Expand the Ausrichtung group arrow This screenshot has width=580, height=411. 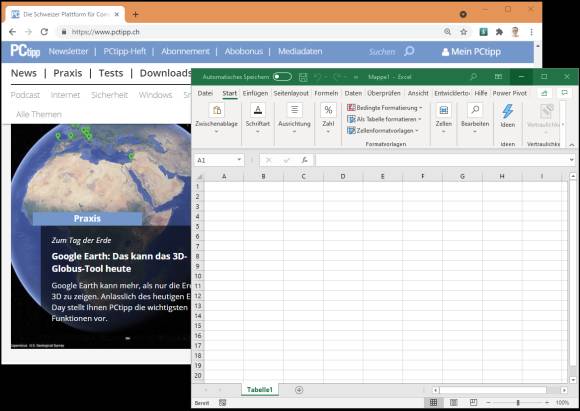click(294, 132)
